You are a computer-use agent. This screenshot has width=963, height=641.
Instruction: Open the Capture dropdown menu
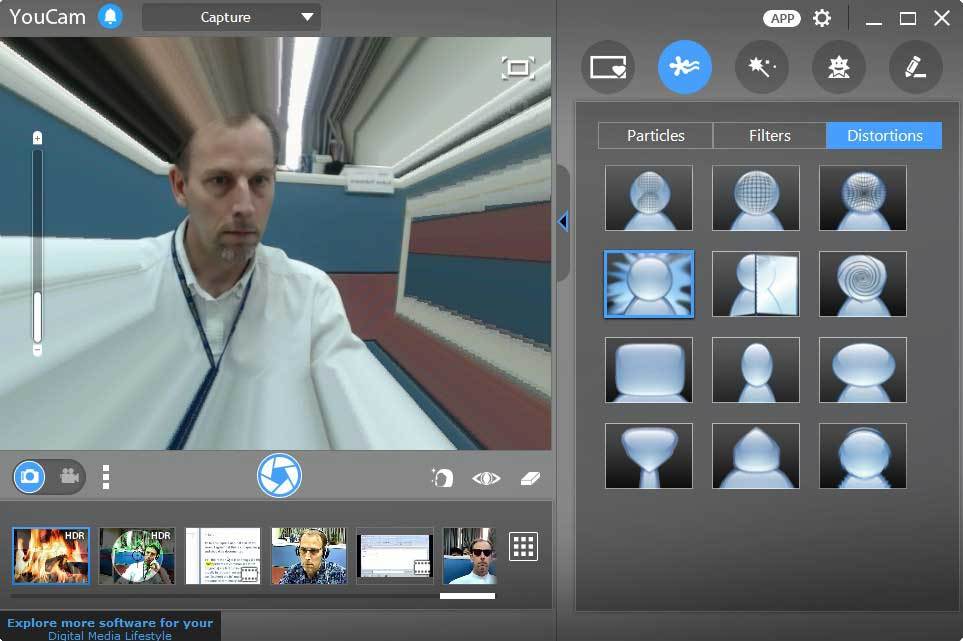coord(230,17)
